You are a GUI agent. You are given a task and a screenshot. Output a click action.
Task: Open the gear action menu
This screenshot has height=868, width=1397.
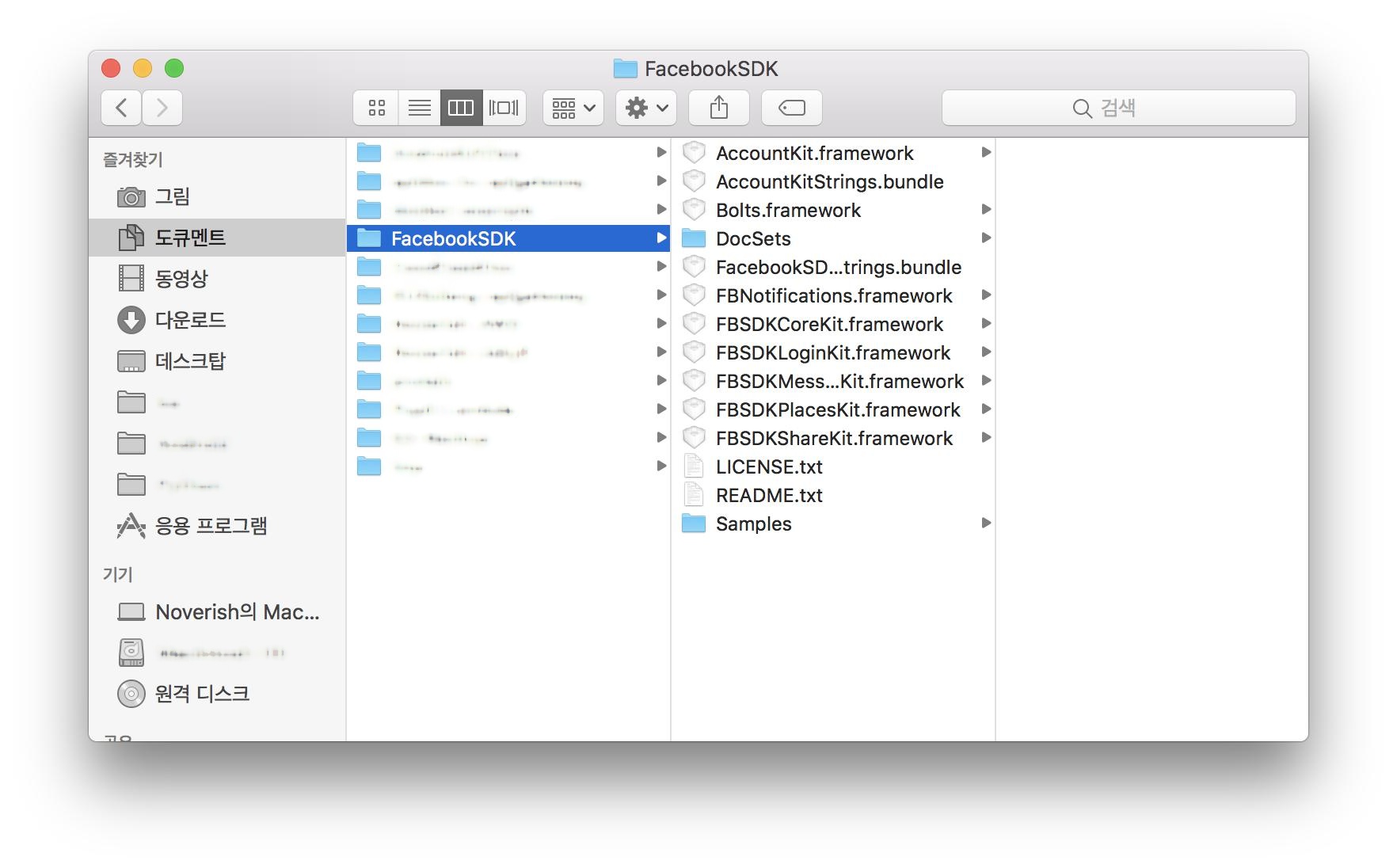click(645, 108)
